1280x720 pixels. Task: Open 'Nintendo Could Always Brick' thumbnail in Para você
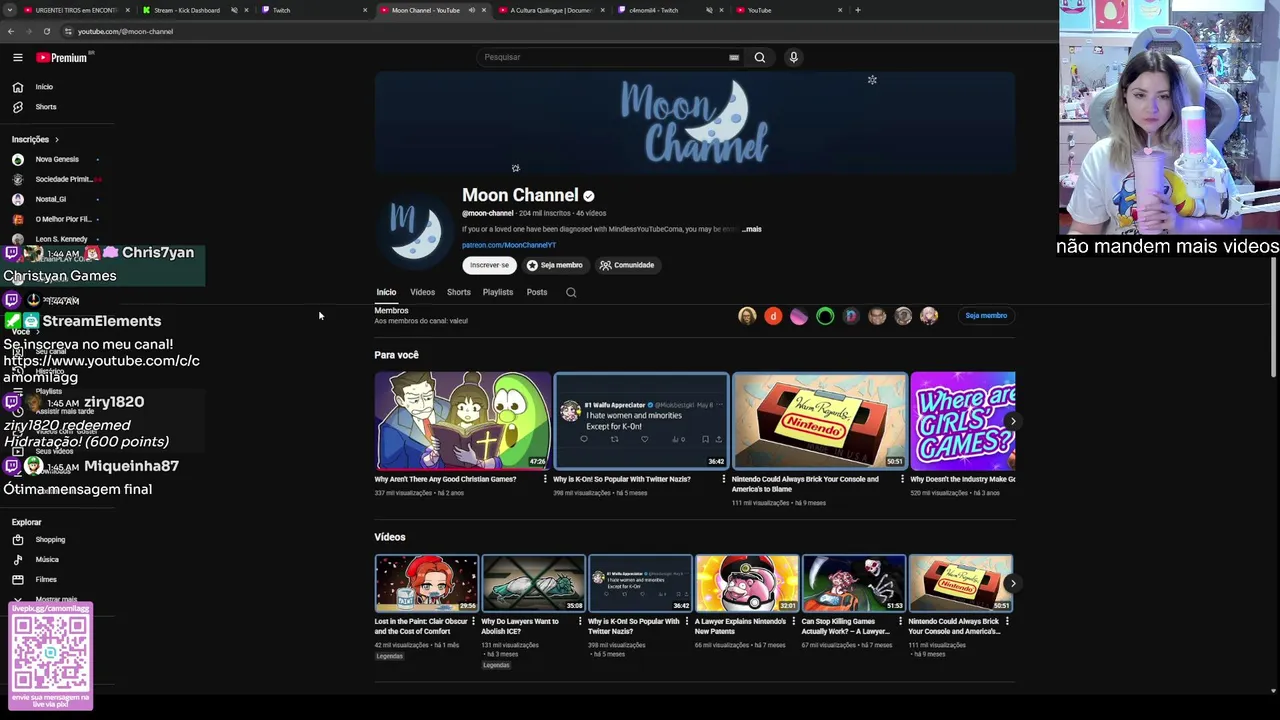pyautogui.click(x=819, y=421)
